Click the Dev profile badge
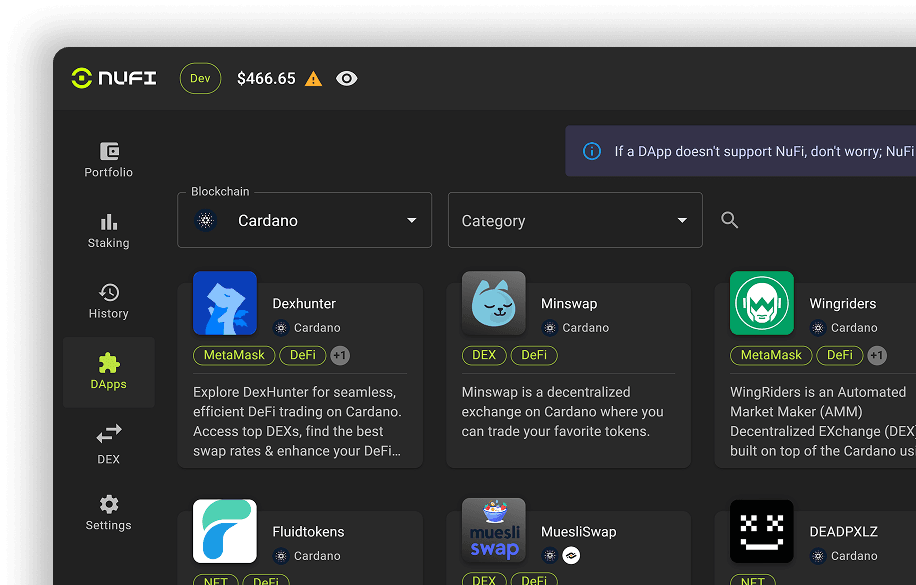This screenshot has width=916, height=585. pyautogui.click(x=200, y=78)
